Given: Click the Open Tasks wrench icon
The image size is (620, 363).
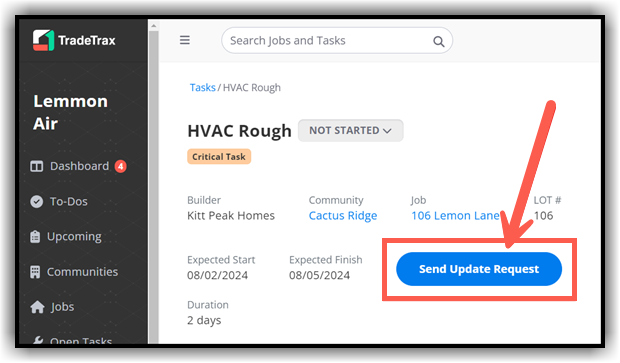Looking at the screenshot, I should [x=38, y=340].
